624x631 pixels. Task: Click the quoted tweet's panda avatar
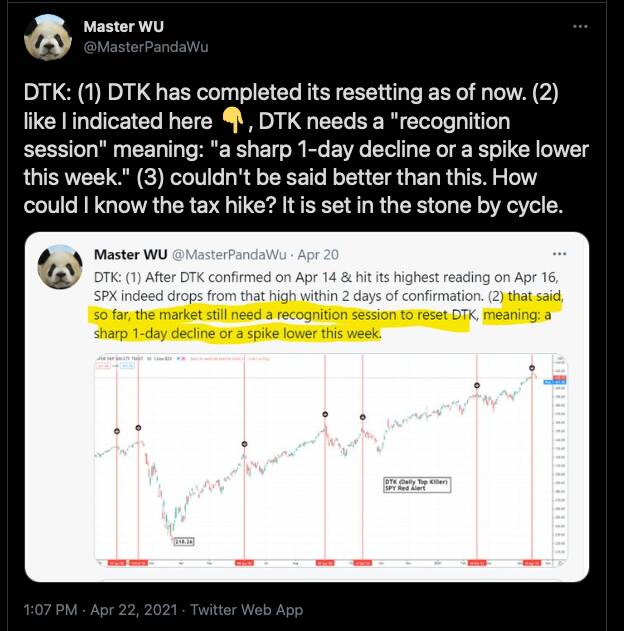[x=60, y=267]
